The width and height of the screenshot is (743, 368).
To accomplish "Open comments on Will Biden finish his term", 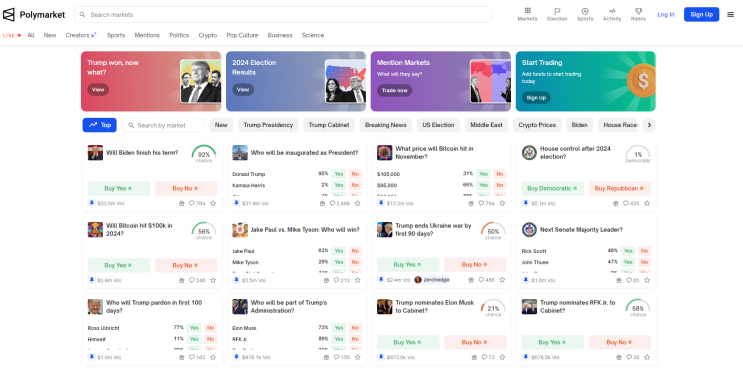I will click(x=197, y=203).
